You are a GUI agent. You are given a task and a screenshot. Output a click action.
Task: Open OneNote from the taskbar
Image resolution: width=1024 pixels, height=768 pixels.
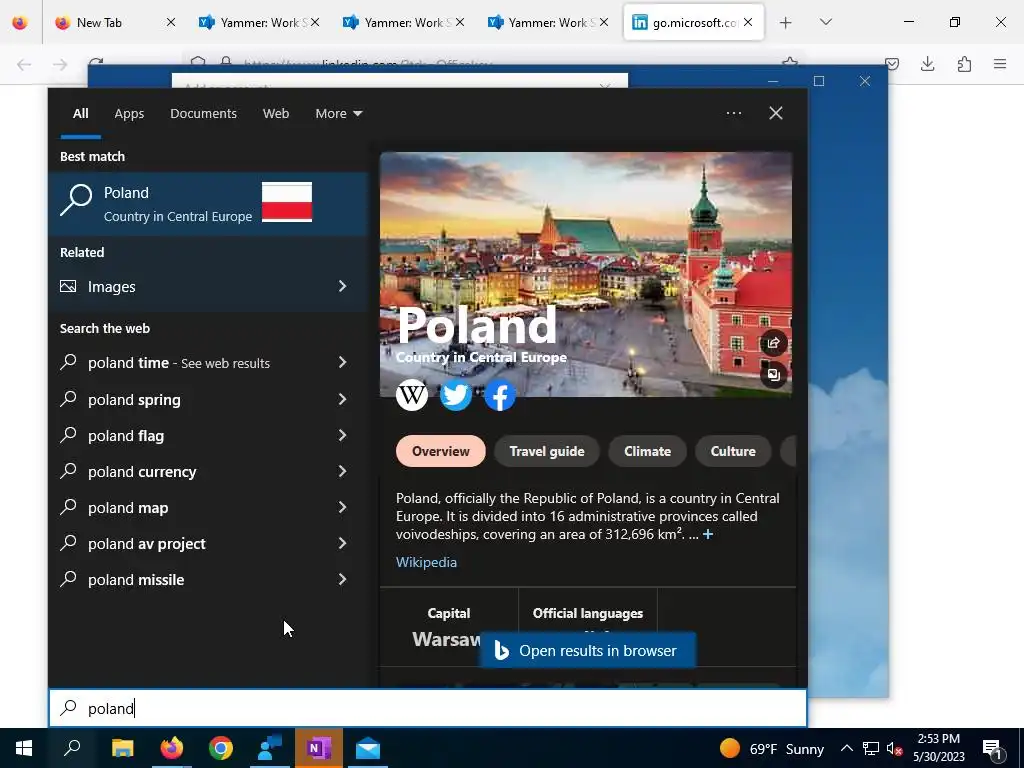(x=319, y=748)
